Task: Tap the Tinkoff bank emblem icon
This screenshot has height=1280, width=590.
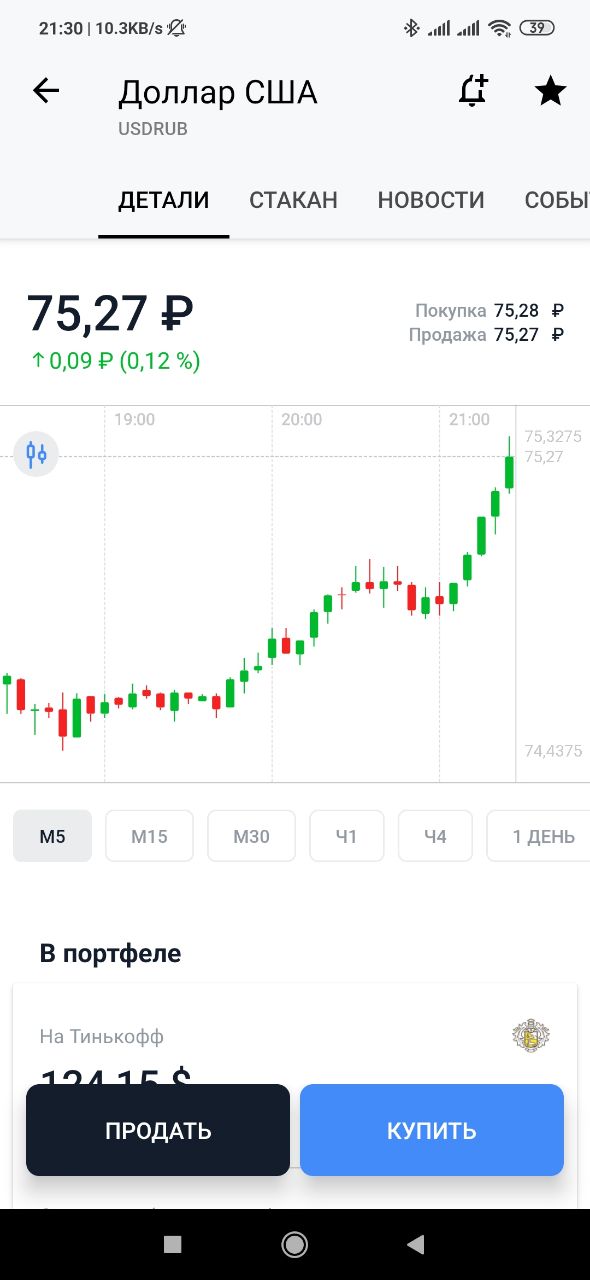Action: pos(532,1036)
